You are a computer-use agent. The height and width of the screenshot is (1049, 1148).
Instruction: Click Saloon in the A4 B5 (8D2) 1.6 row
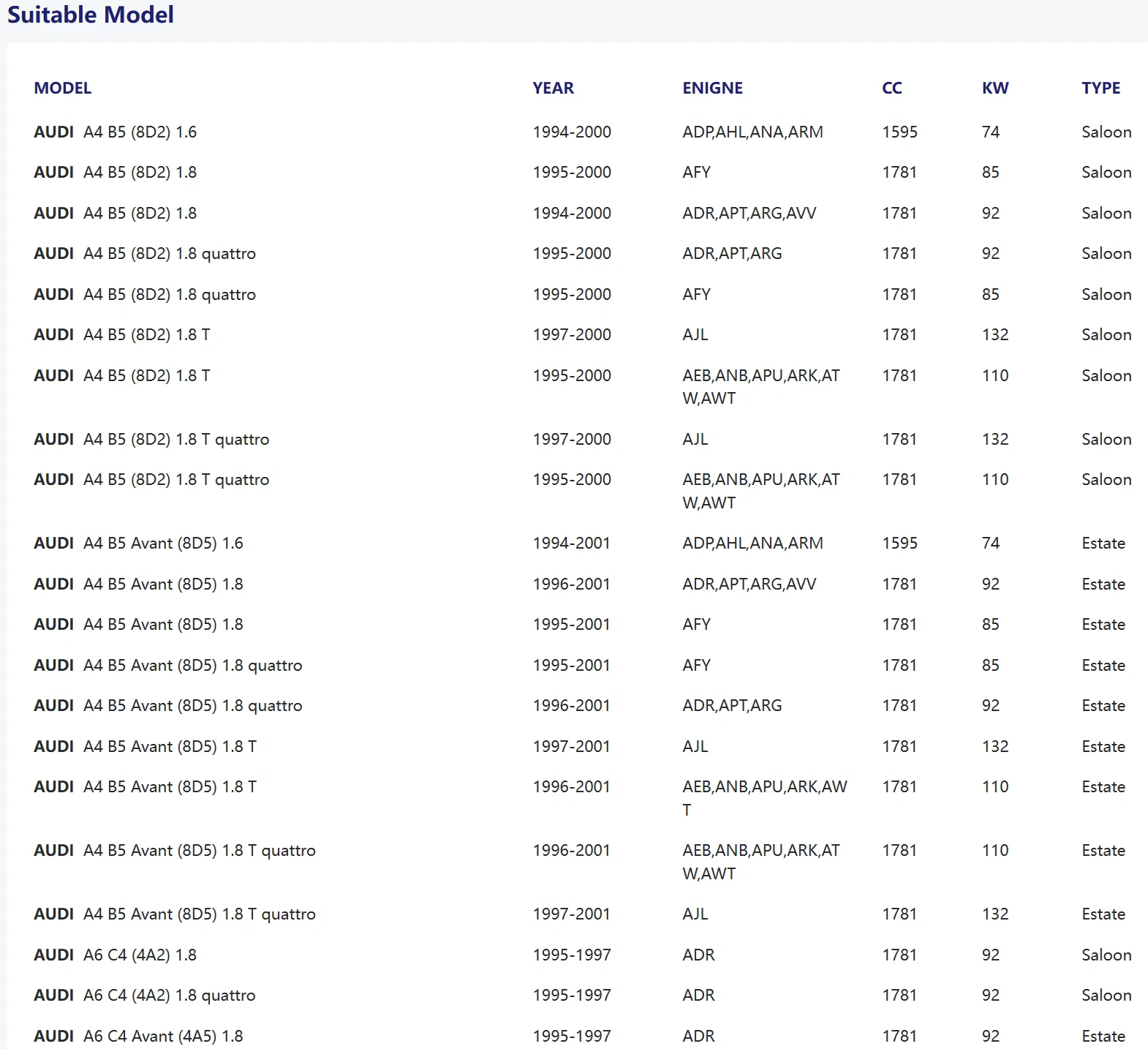tap(1106, 132)
